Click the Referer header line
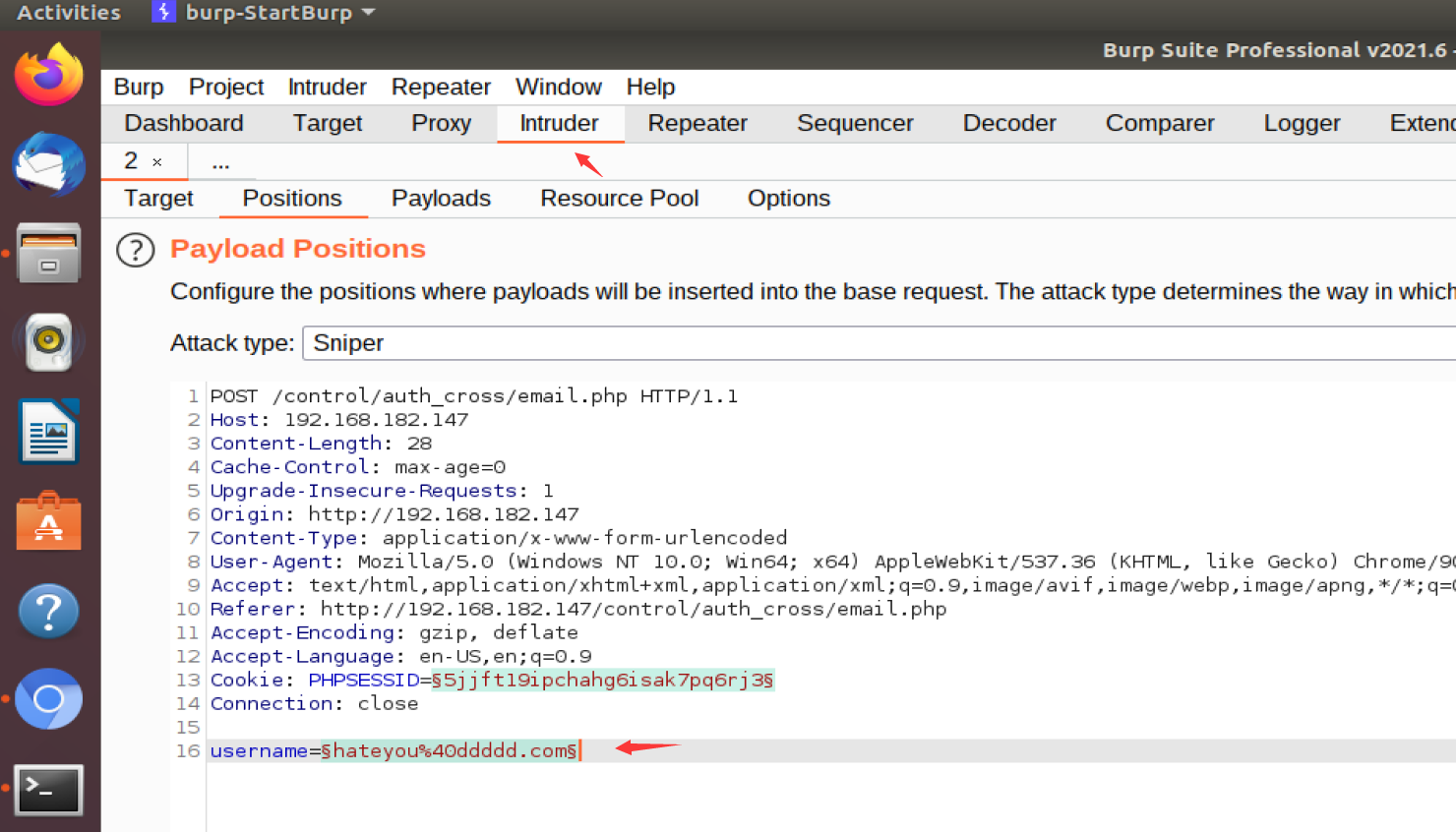This screenshot has width=1456, height=832. (578, 609)
